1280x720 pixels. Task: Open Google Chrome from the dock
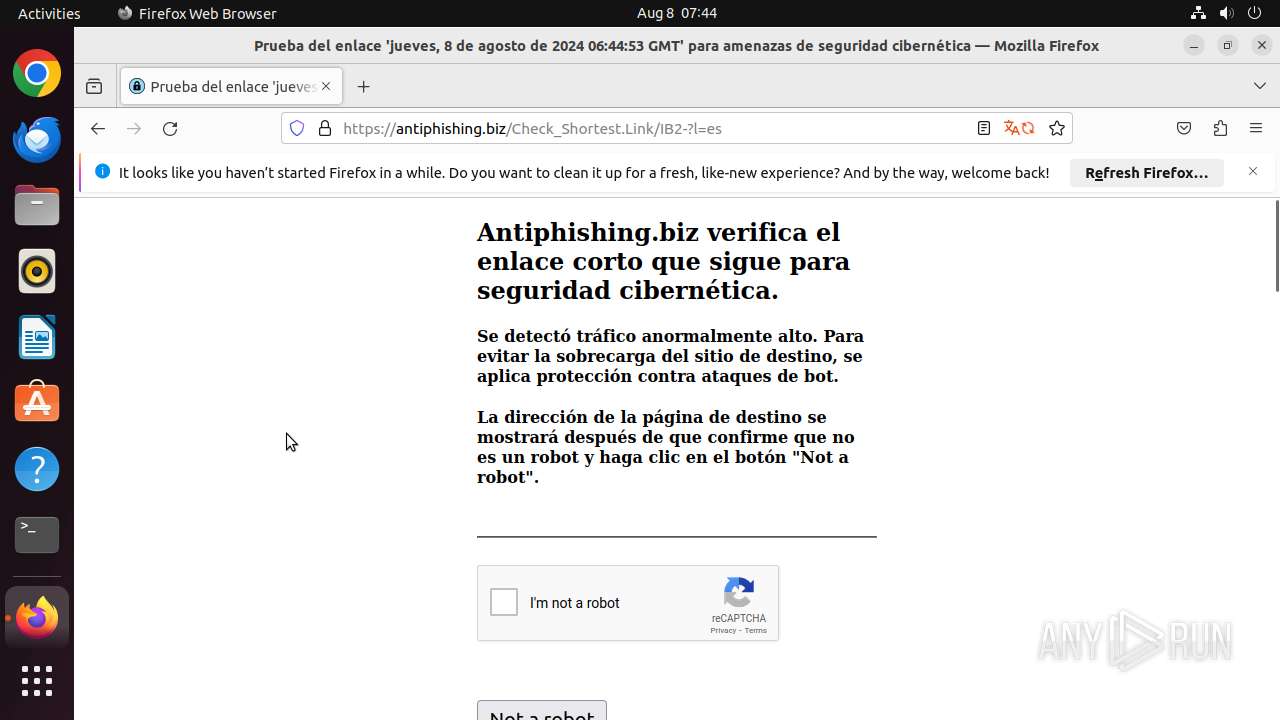[37, 74]
